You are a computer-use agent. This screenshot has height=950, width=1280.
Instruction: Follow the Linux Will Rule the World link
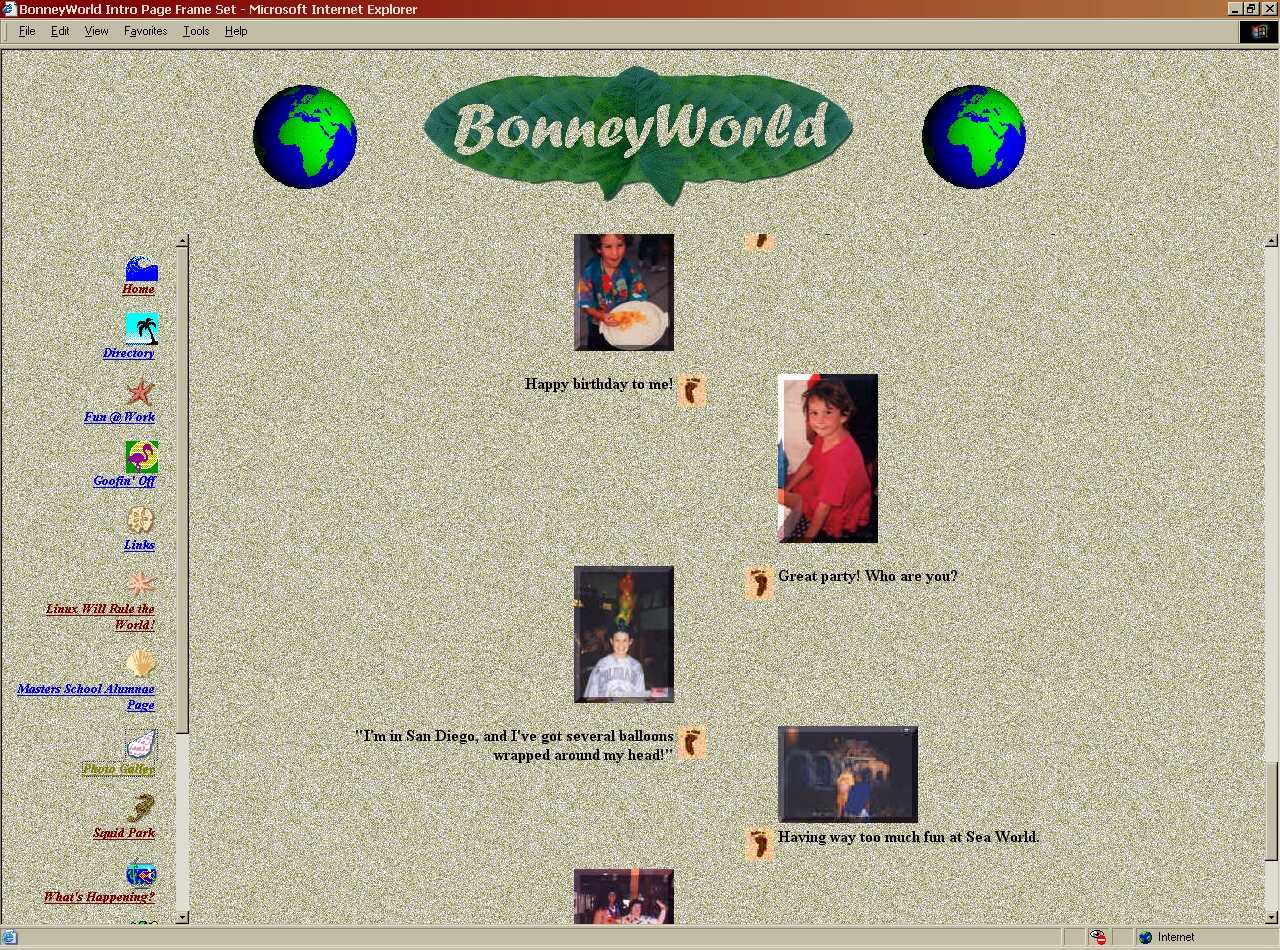click(100, 616)
